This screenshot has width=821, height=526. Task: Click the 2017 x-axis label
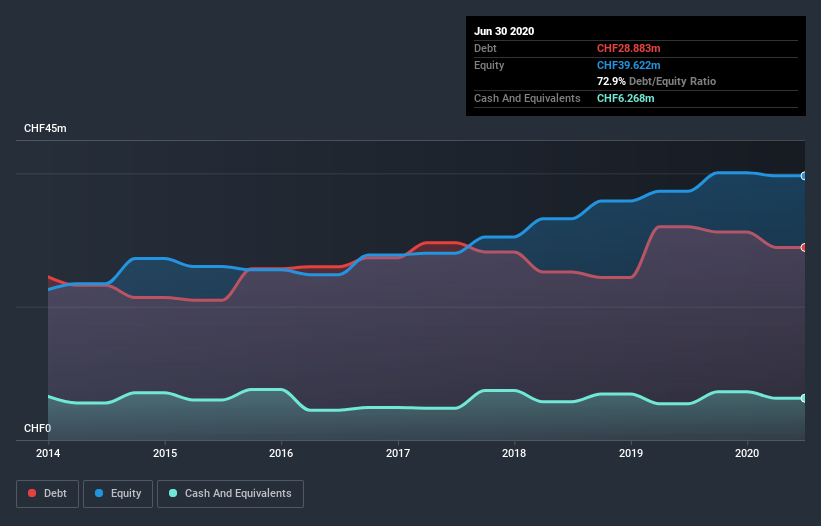[x=398, y=453]
